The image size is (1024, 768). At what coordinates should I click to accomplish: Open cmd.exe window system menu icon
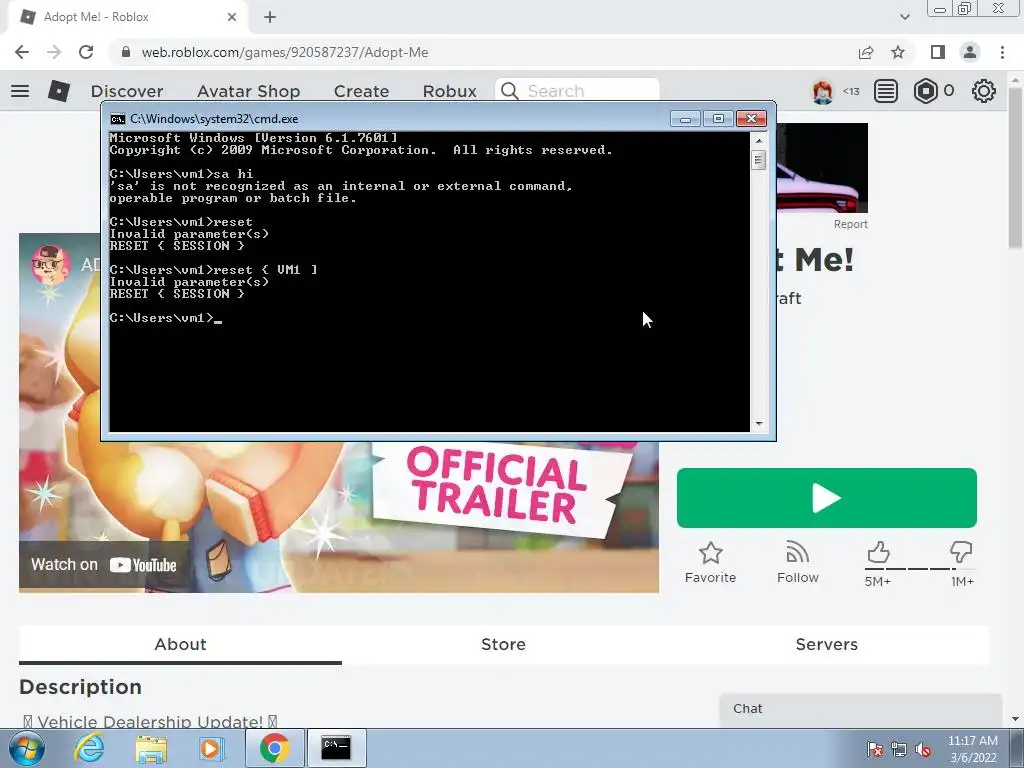coord(118,119)
